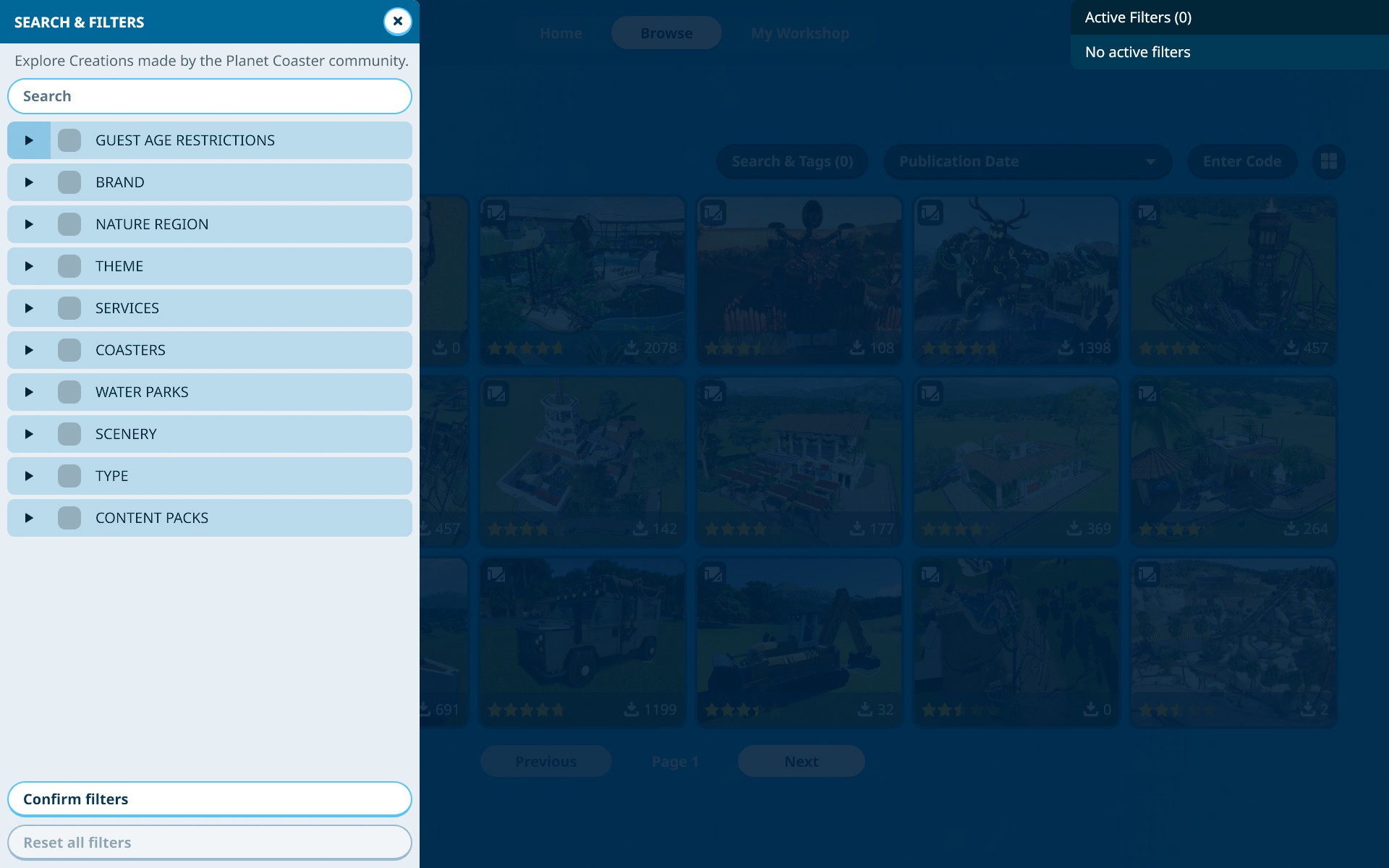This screenshot has height=868, width=1389.
Task: Check the Guest Age Restrictions checkbox
Action: (69, 140)
